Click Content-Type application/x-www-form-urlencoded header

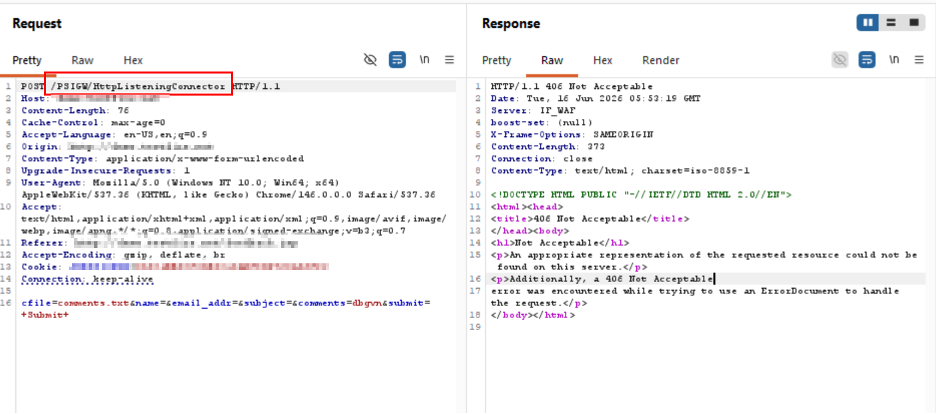pyautogui.click(x=162, y=159)
